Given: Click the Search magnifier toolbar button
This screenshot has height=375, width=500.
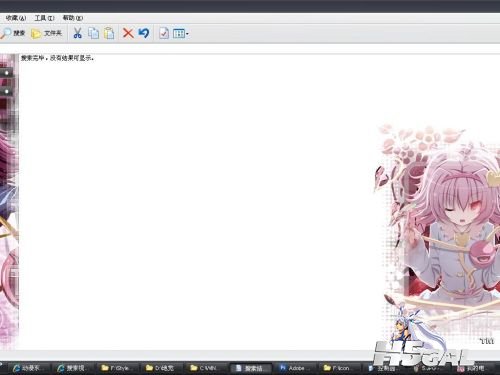Looking at the screenshot, I should [x=13, y=33].
